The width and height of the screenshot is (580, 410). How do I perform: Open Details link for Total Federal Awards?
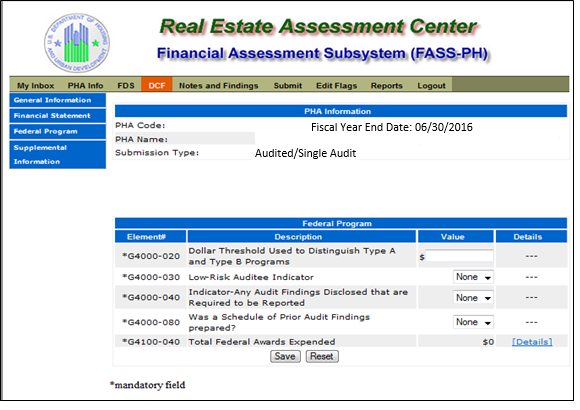[x=532, y=342]
